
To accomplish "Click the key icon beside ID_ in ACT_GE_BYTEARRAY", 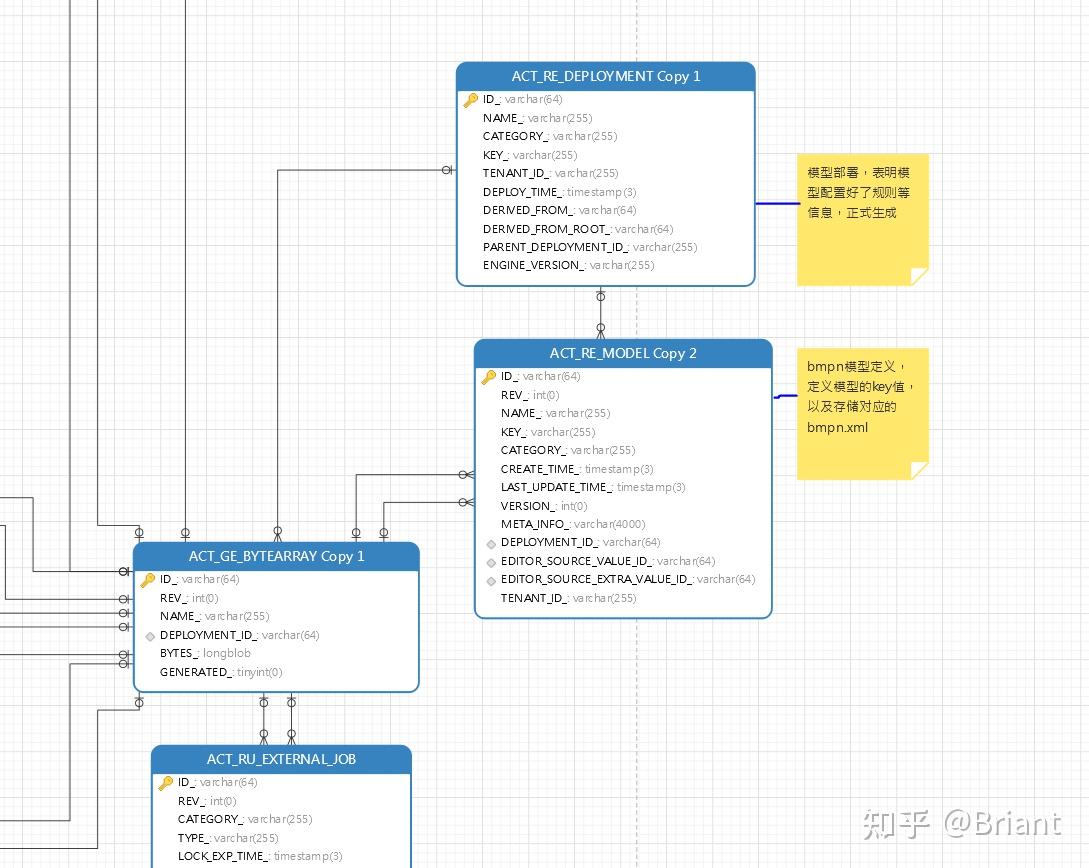I will pyautogui.click(x=148, y=579).
